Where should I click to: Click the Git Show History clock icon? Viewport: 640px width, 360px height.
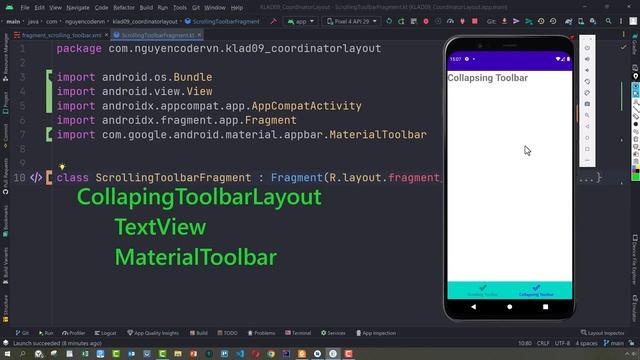coord(541,21)
